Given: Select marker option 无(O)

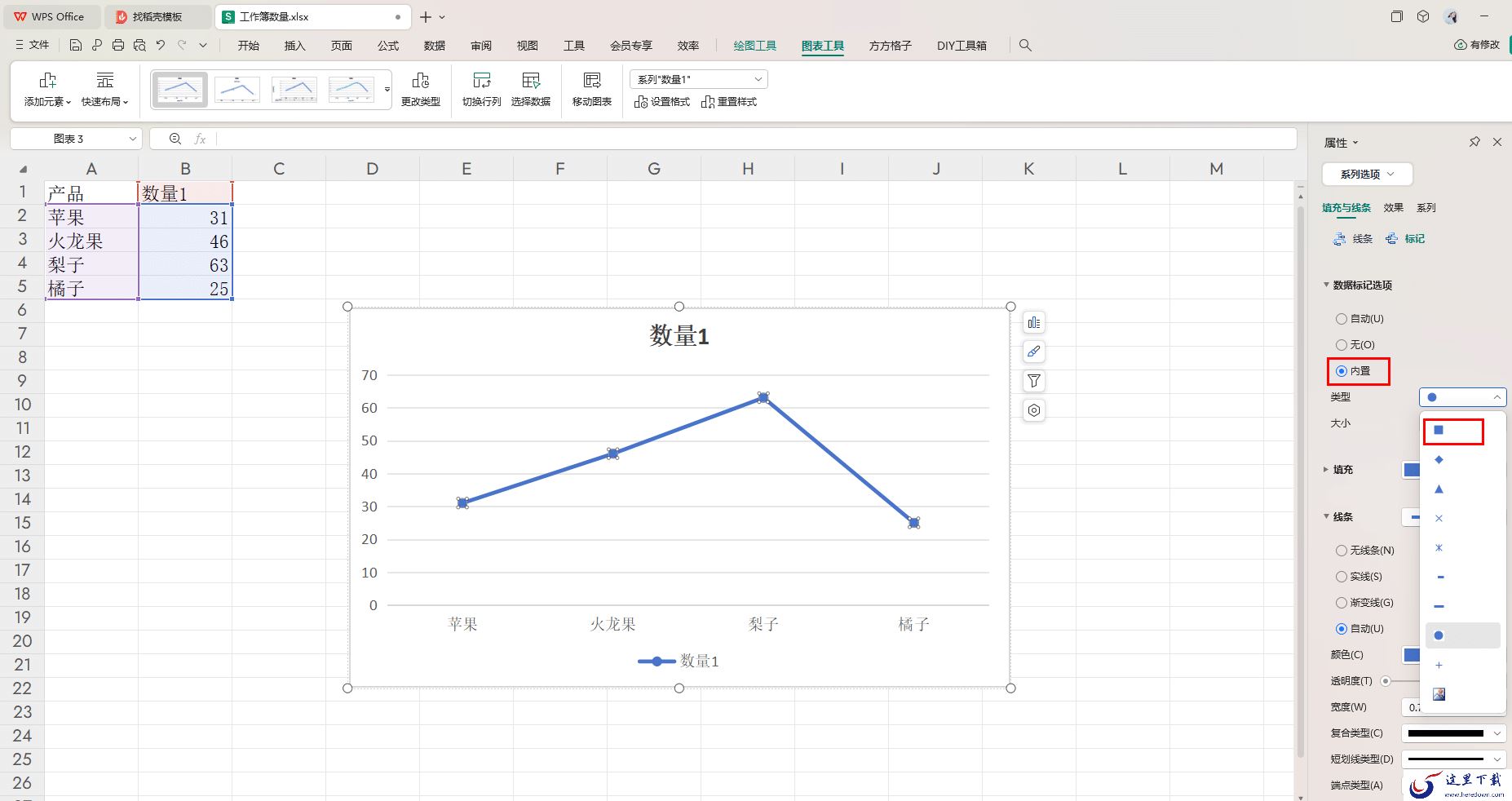Looking at the screenshot, I should [1355, 345].
